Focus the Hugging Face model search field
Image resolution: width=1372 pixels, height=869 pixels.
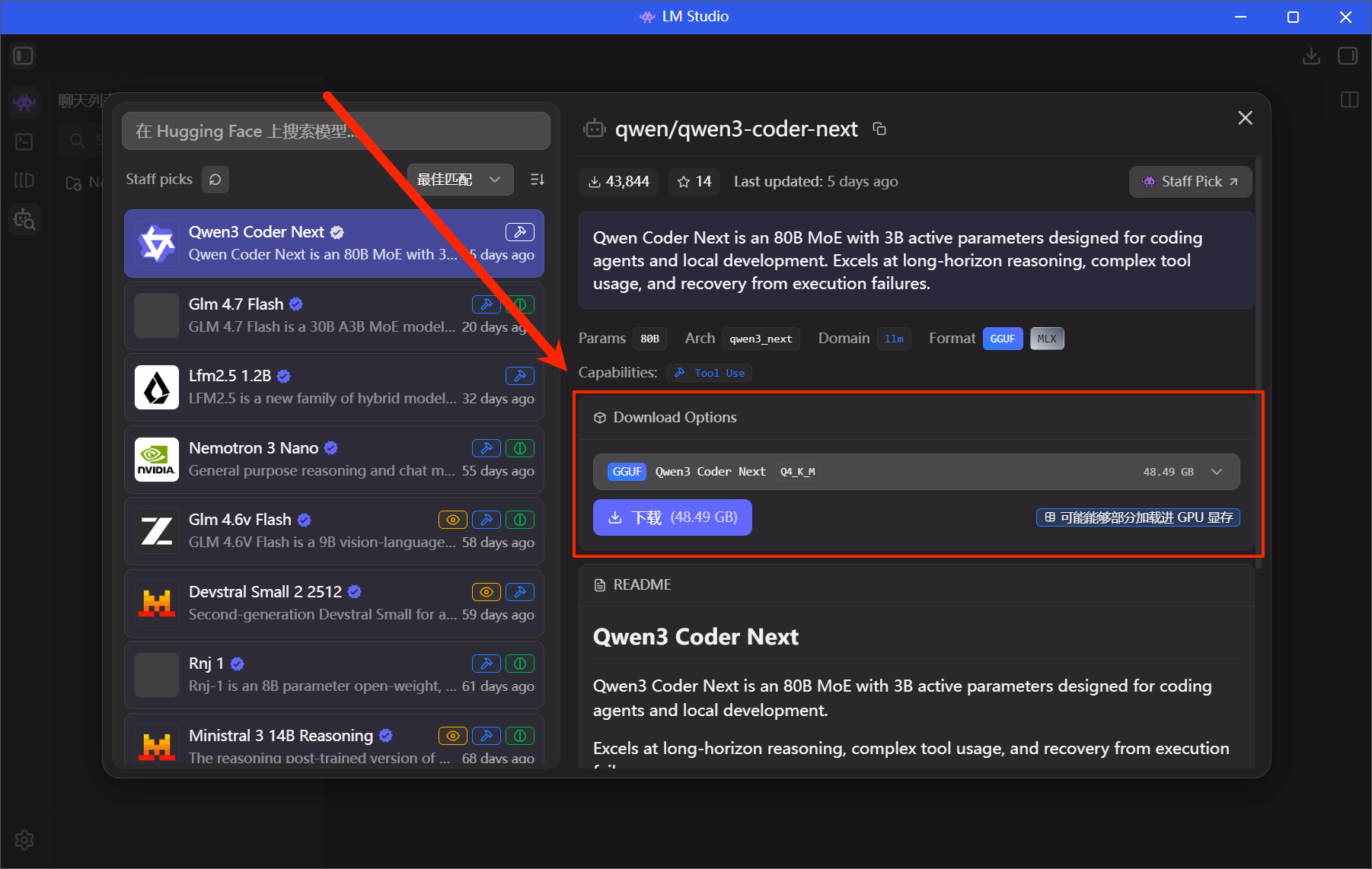(336, 131)
